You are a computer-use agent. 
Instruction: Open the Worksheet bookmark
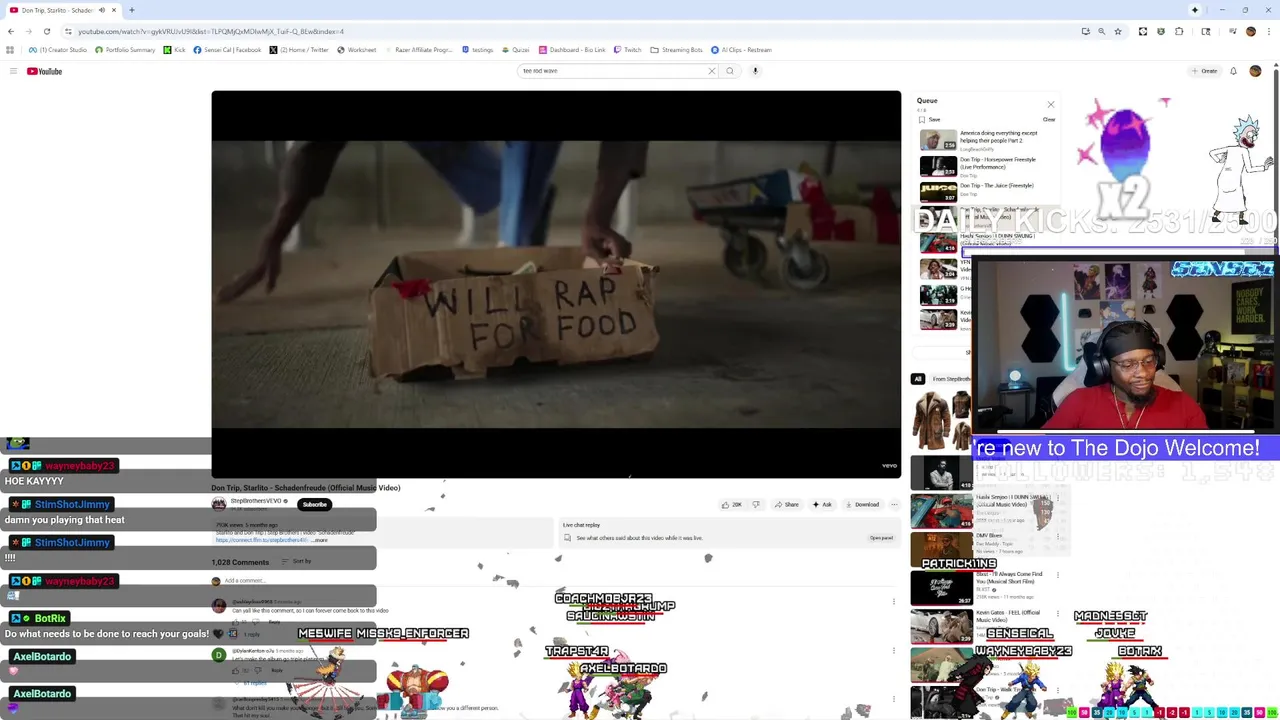(x=357, y=50)
